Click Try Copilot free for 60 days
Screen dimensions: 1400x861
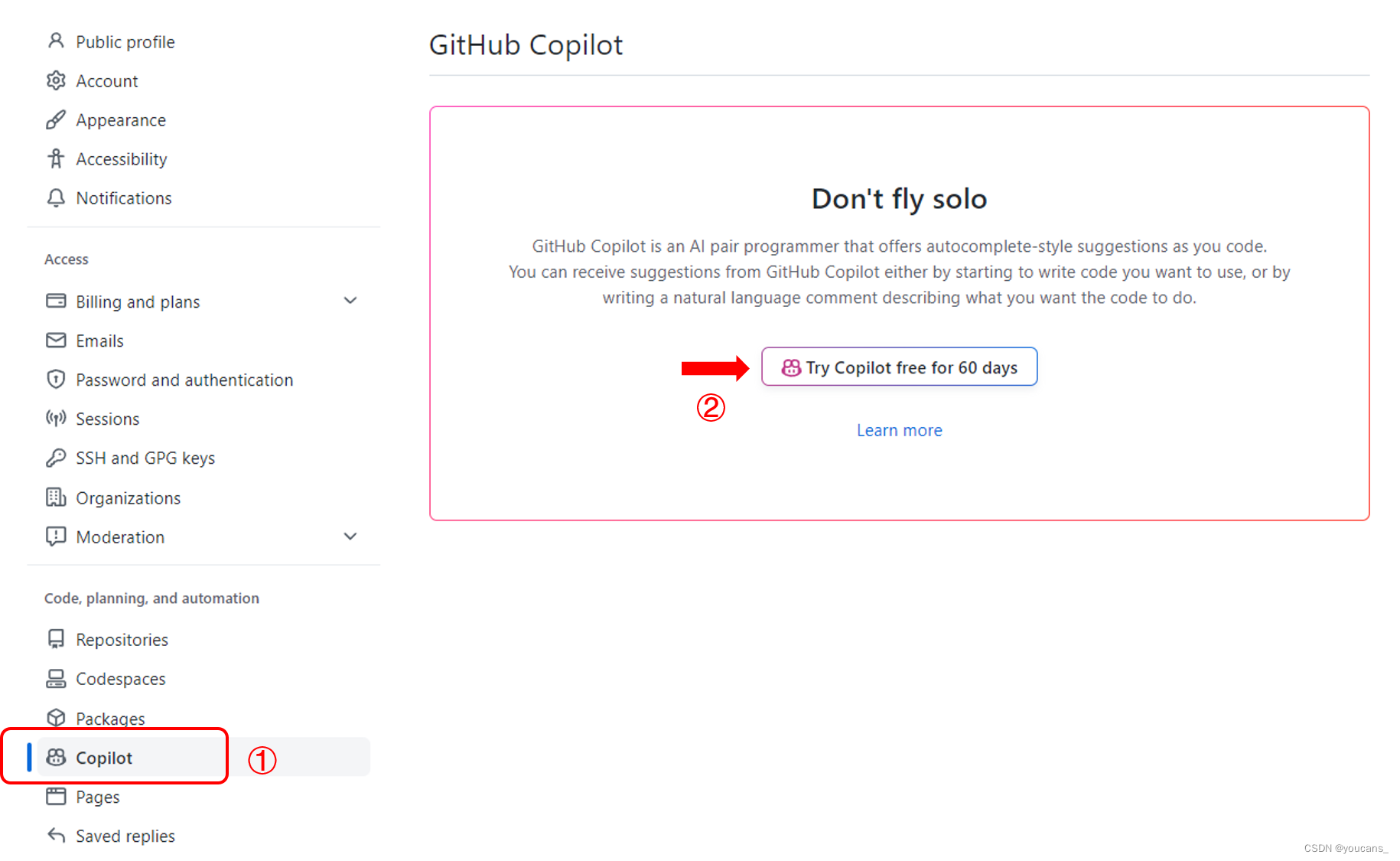point(899,367)
